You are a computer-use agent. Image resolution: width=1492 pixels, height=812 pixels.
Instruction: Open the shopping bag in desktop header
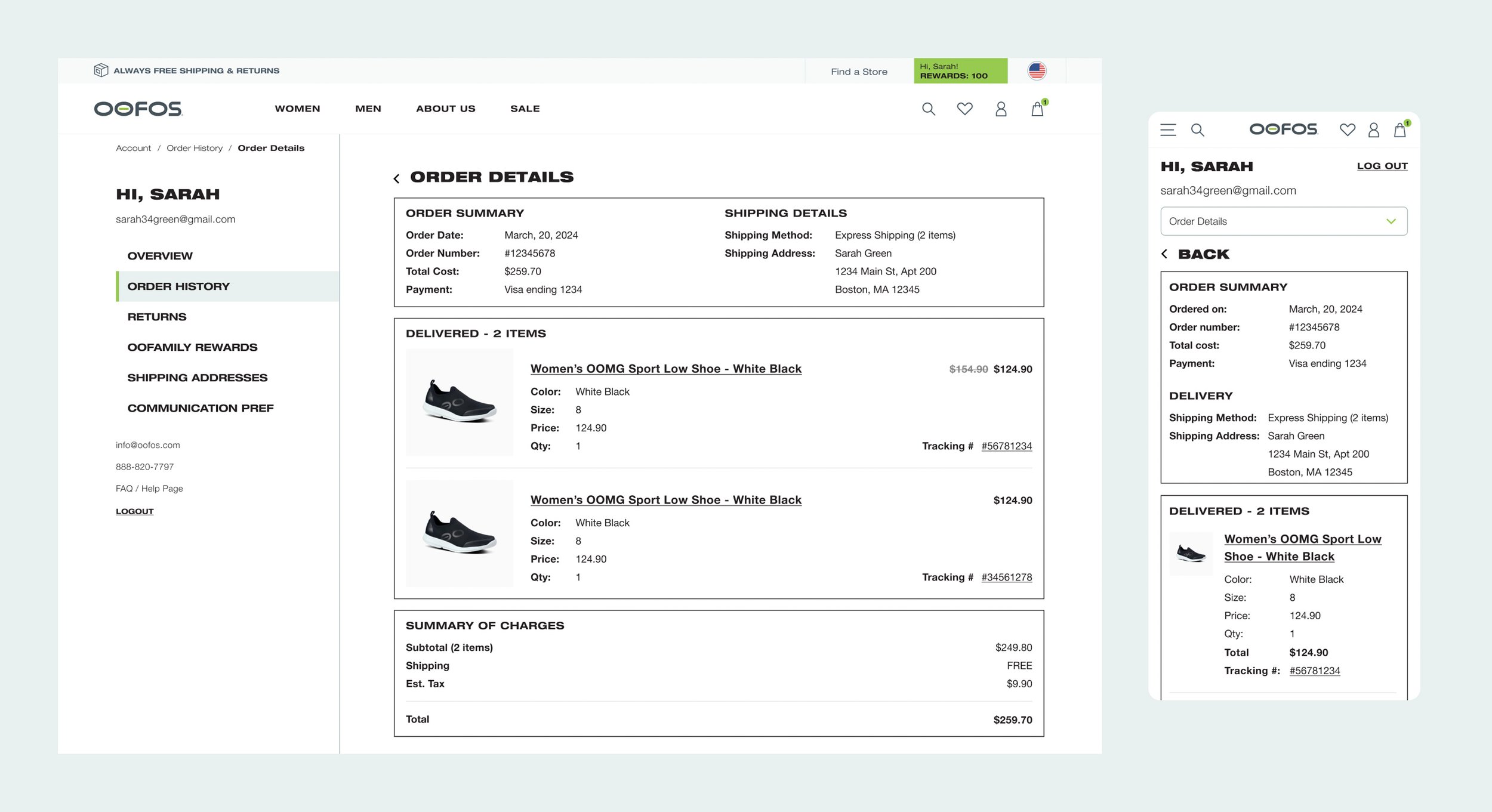click(x=1037, y=109)
